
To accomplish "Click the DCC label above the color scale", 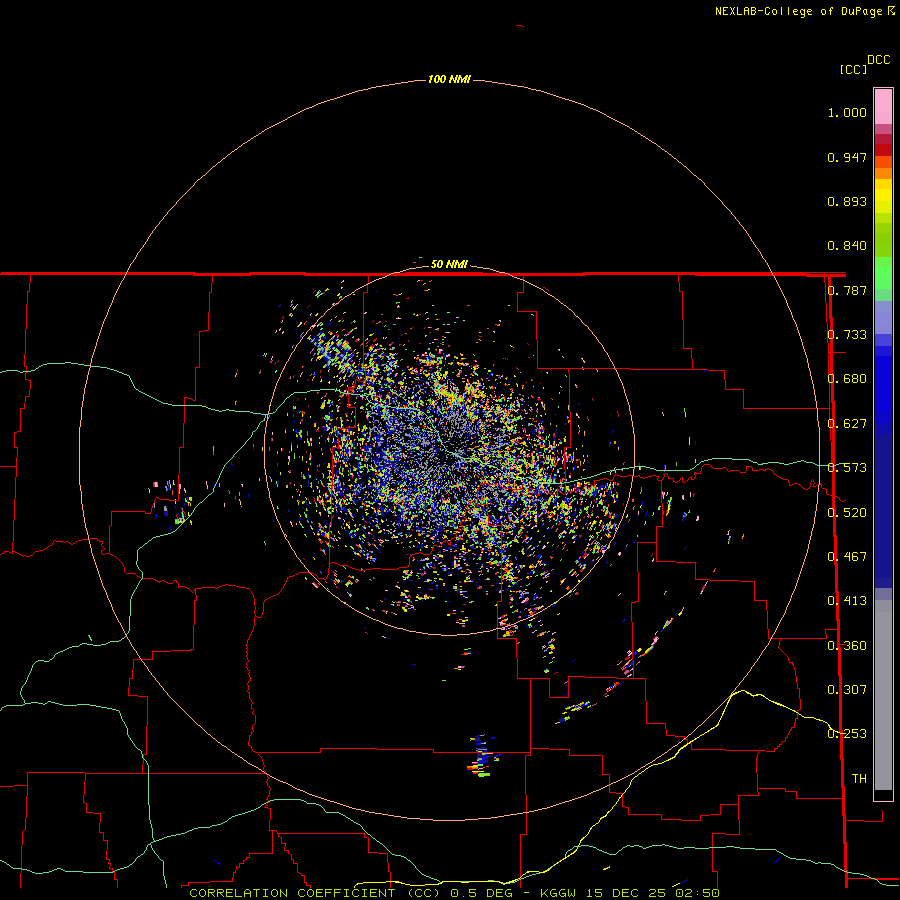I will coord(878,60).
